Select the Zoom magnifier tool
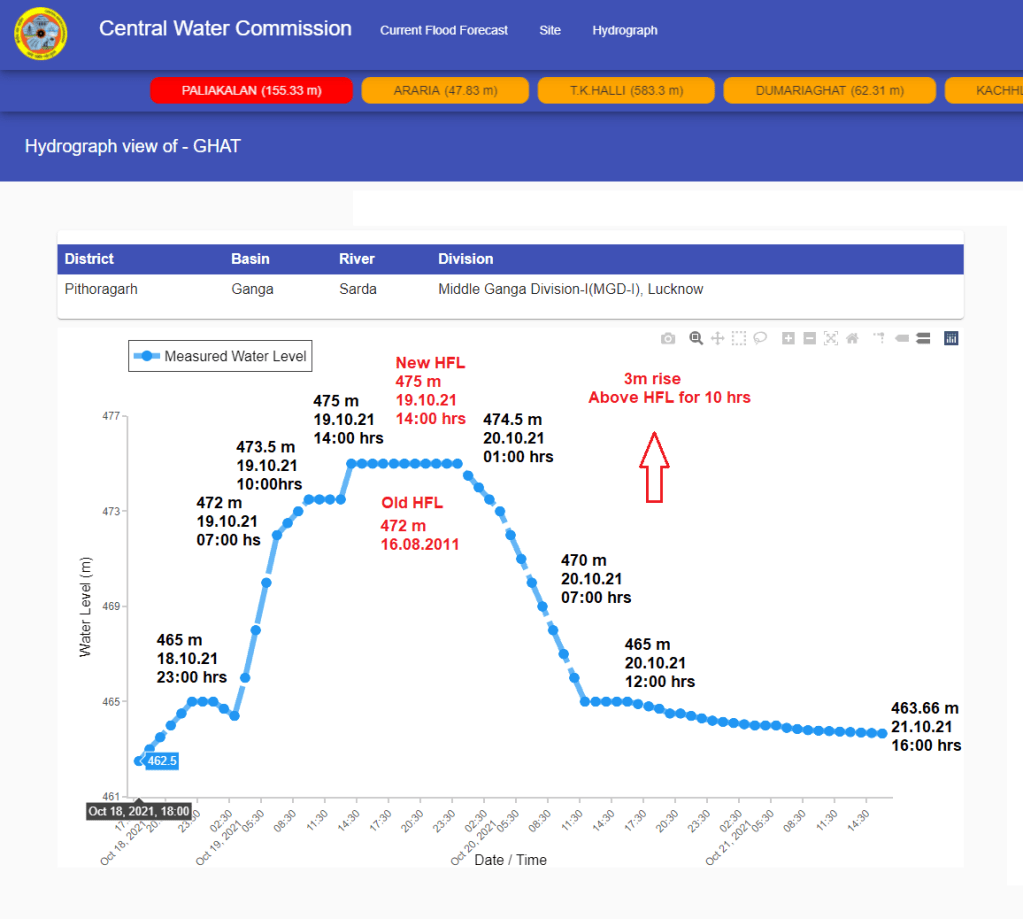1023x919 pixels. (696, 339)
